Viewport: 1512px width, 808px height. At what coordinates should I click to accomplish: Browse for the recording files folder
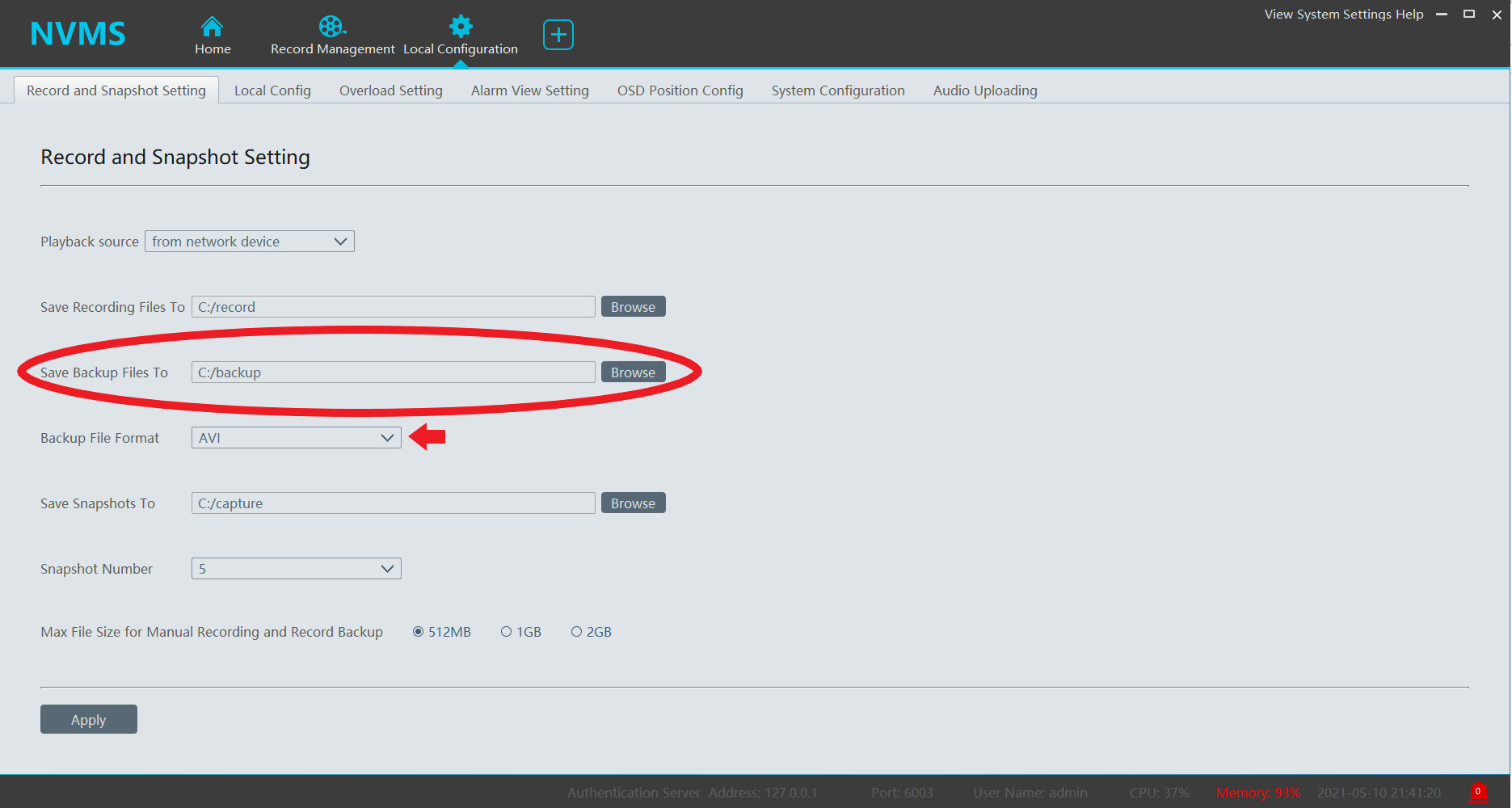[633, 307]
